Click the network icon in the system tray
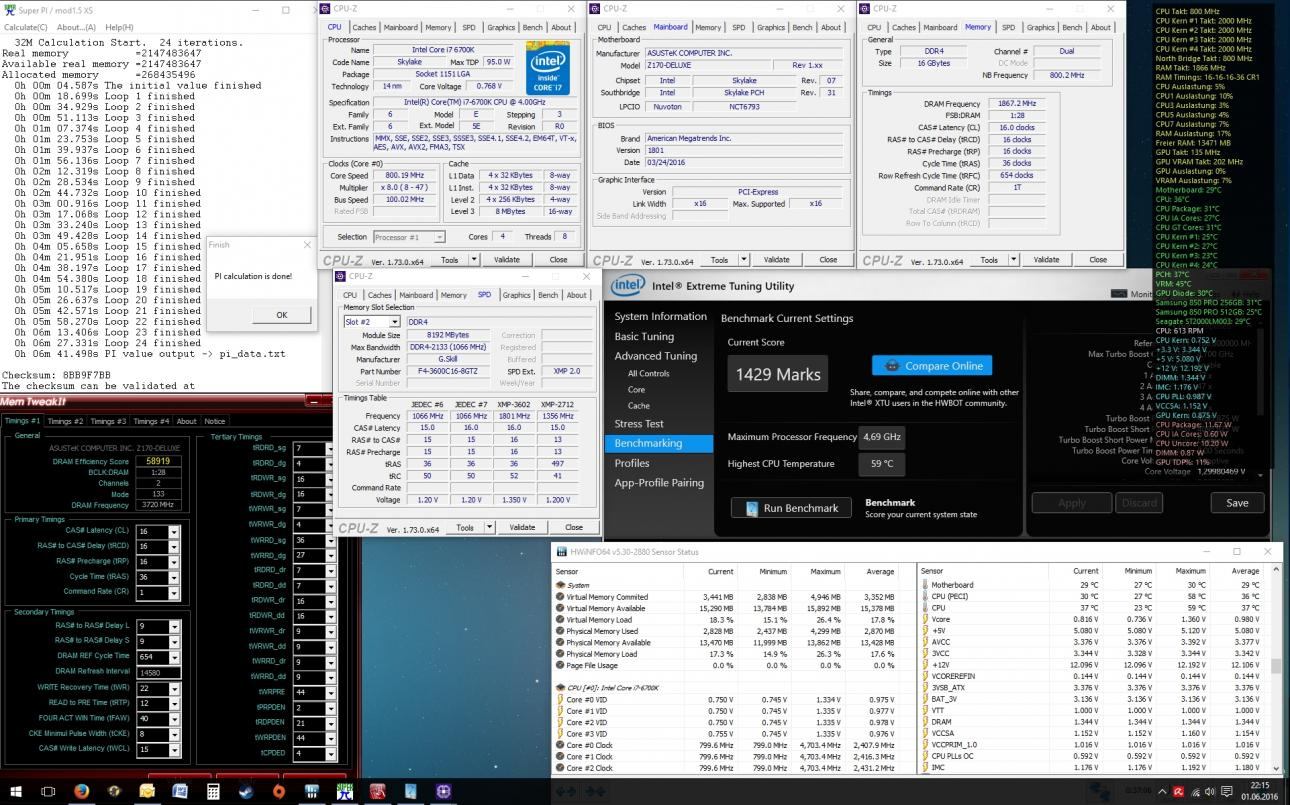Screen dimensions: 1290x805 coord(1194,791)
